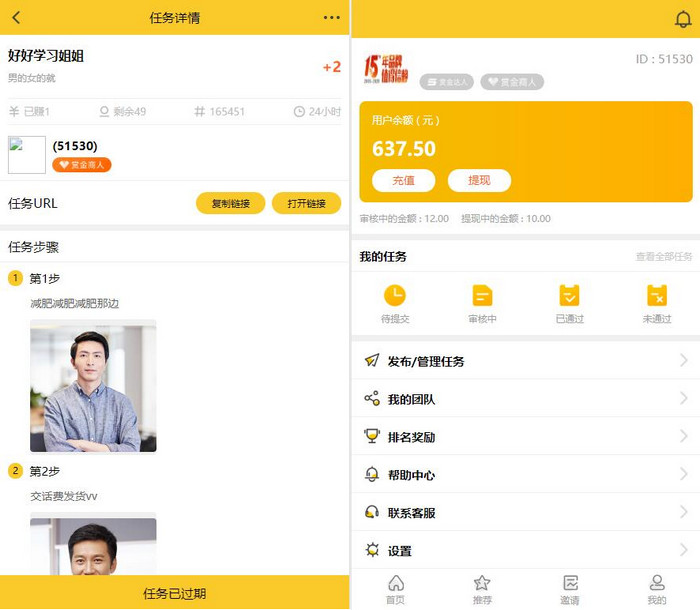The width and height of the screenshot is (700, 610).
Task: Click the 任务已过期 bottom bar button
Action: point(175,593)
